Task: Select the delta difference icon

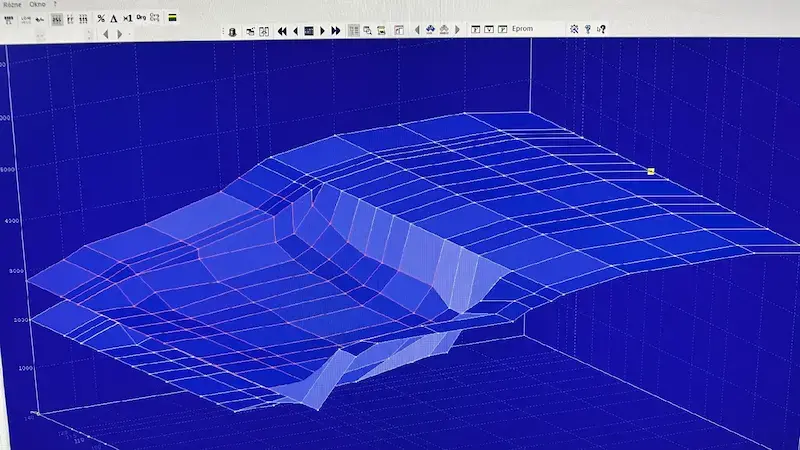Action: click(114, 18)
